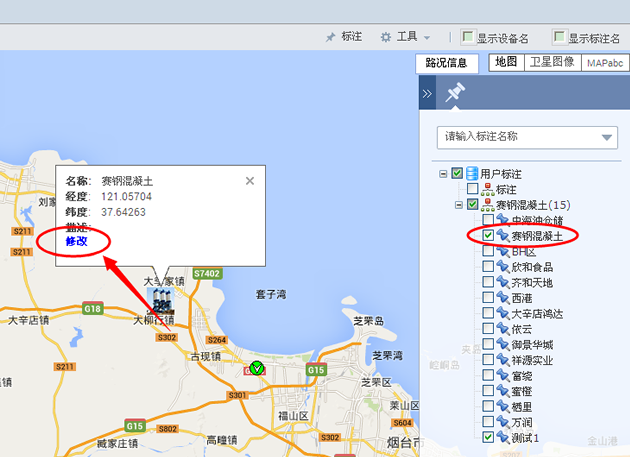The width and height of the screenshot is (630, 457).
Task: Click the pushpin icon in panel header
Action: coord(456,93)
